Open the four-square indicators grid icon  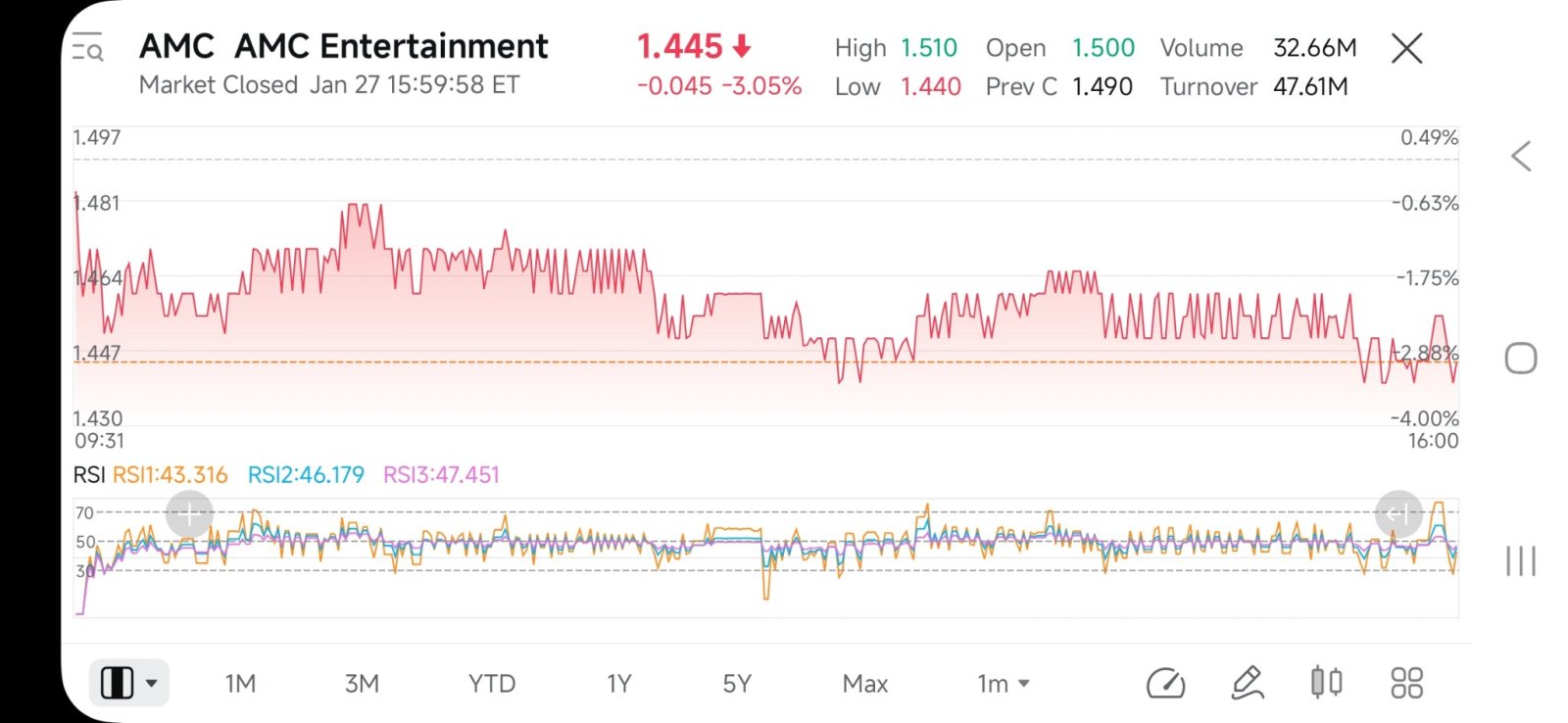[1406, 683]
